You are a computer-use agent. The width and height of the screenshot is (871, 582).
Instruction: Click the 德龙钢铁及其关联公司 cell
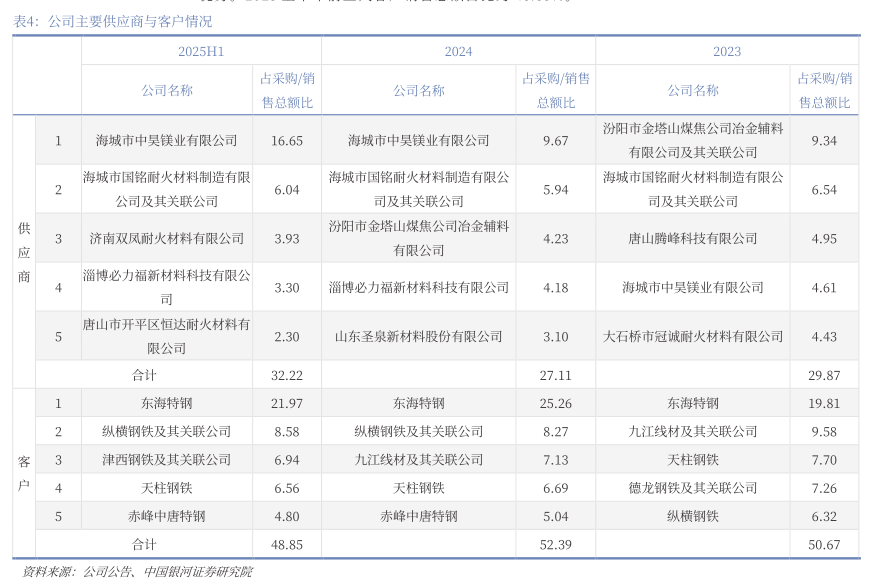click(693, 488)
